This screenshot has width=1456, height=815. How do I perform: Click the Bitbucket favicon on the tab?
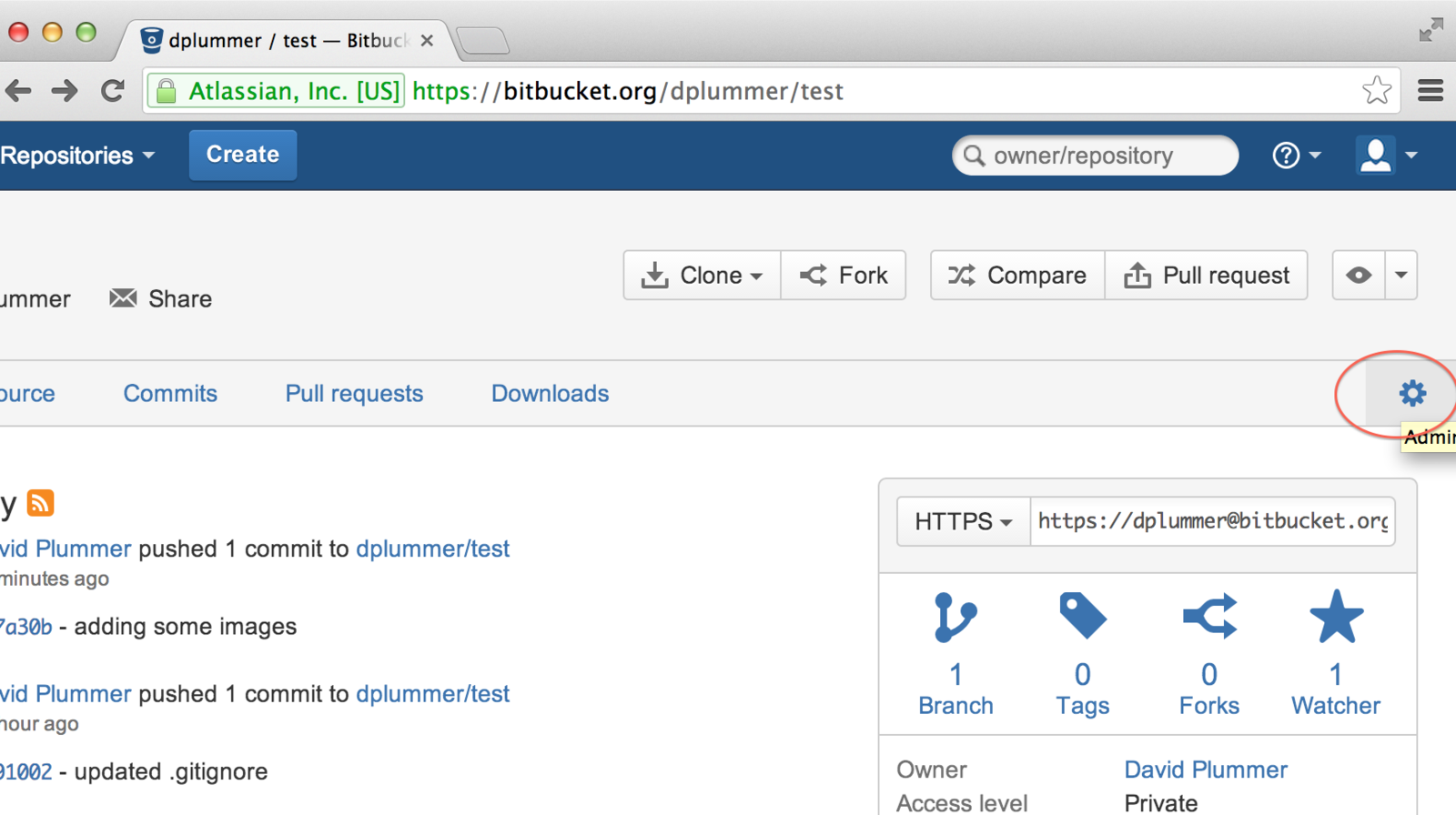151,40
